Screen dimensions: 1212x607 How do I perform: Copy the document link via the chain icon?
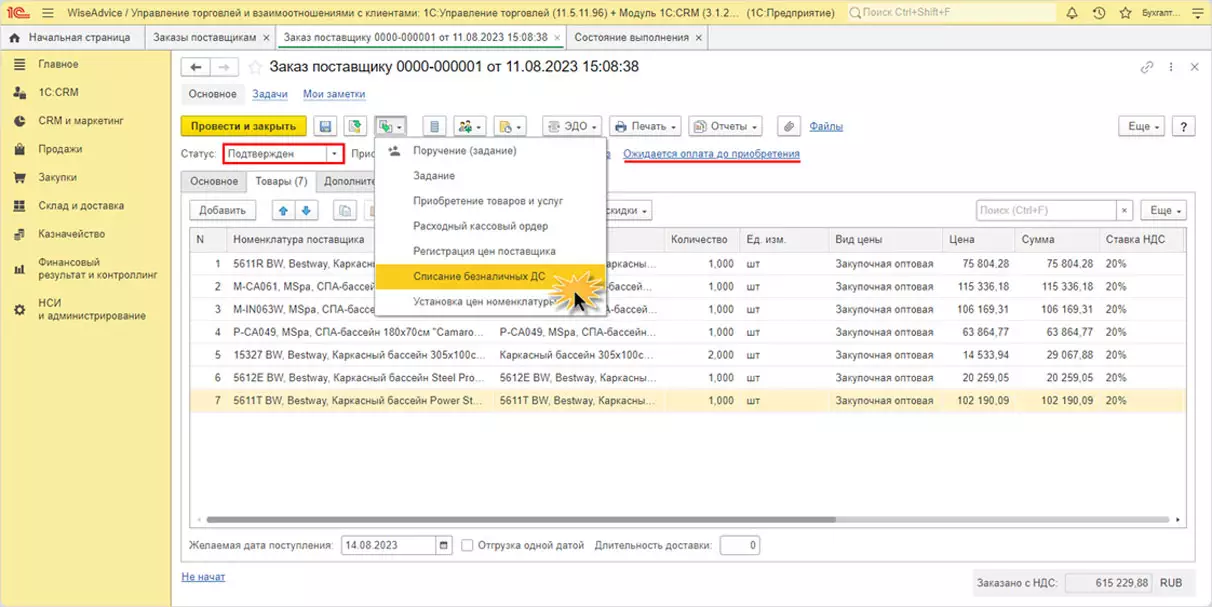pos(1147,67)
